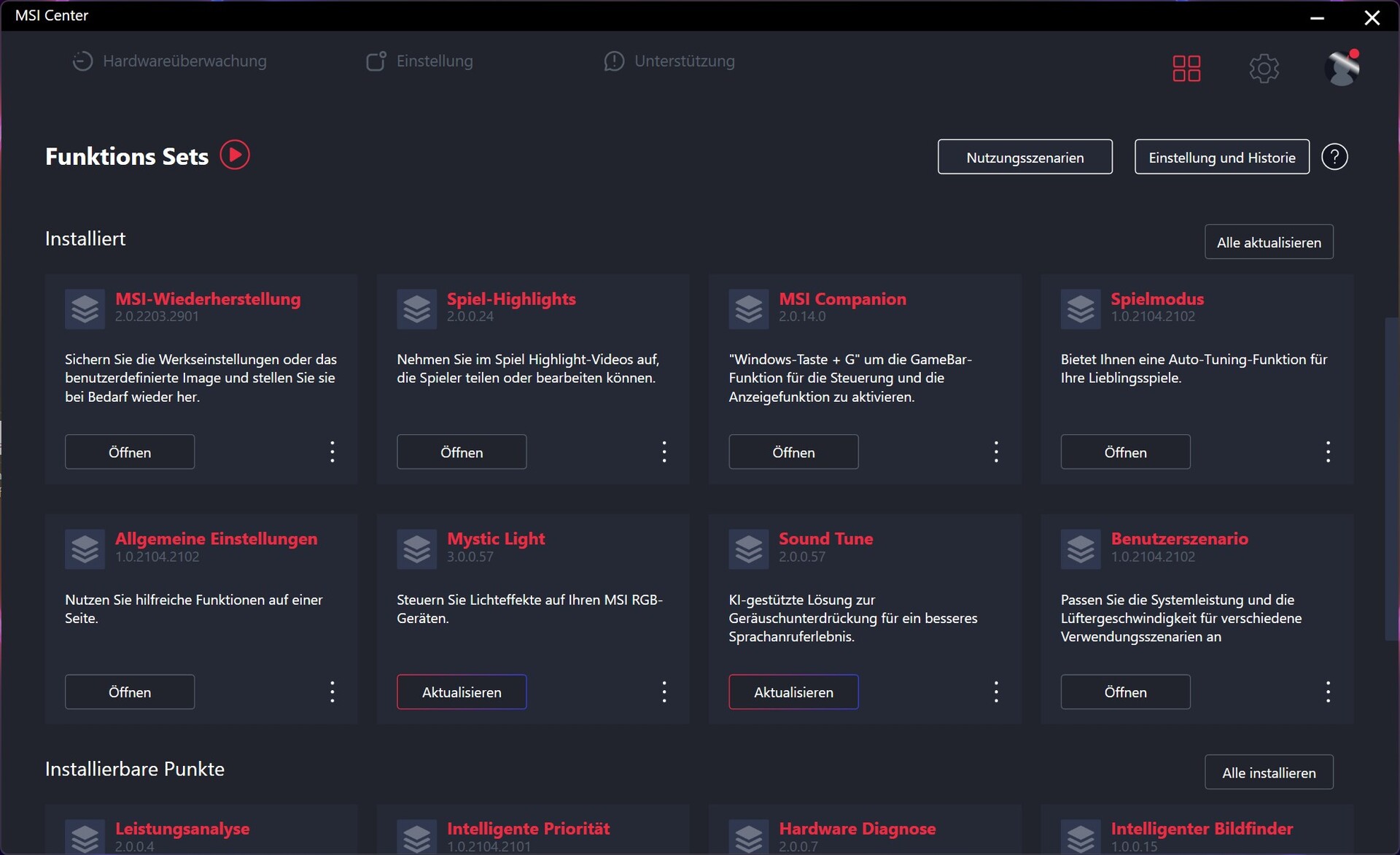
Task: Click Alle aktualisieren button
Action: coord(1269,242)
